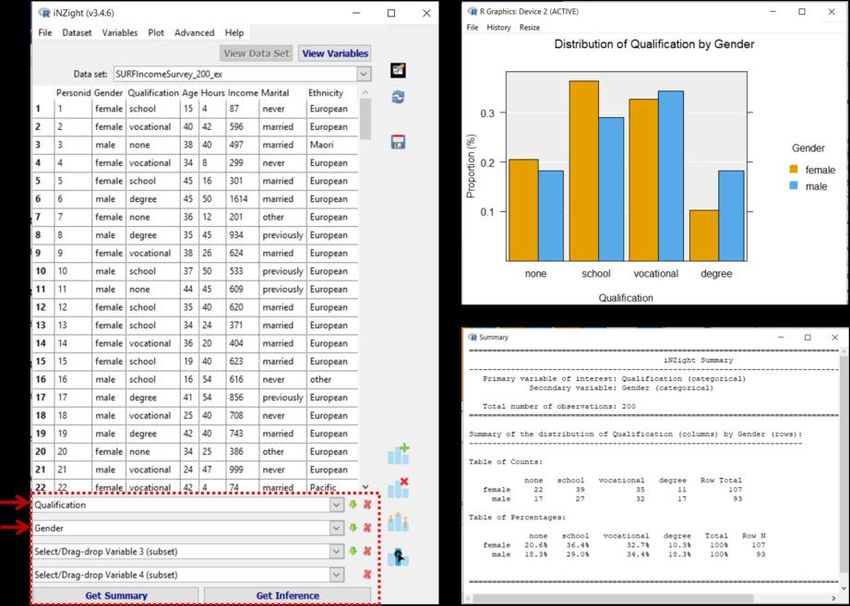Click row number 10 in data table
The image size is (850, 606).
click(41, 271)
